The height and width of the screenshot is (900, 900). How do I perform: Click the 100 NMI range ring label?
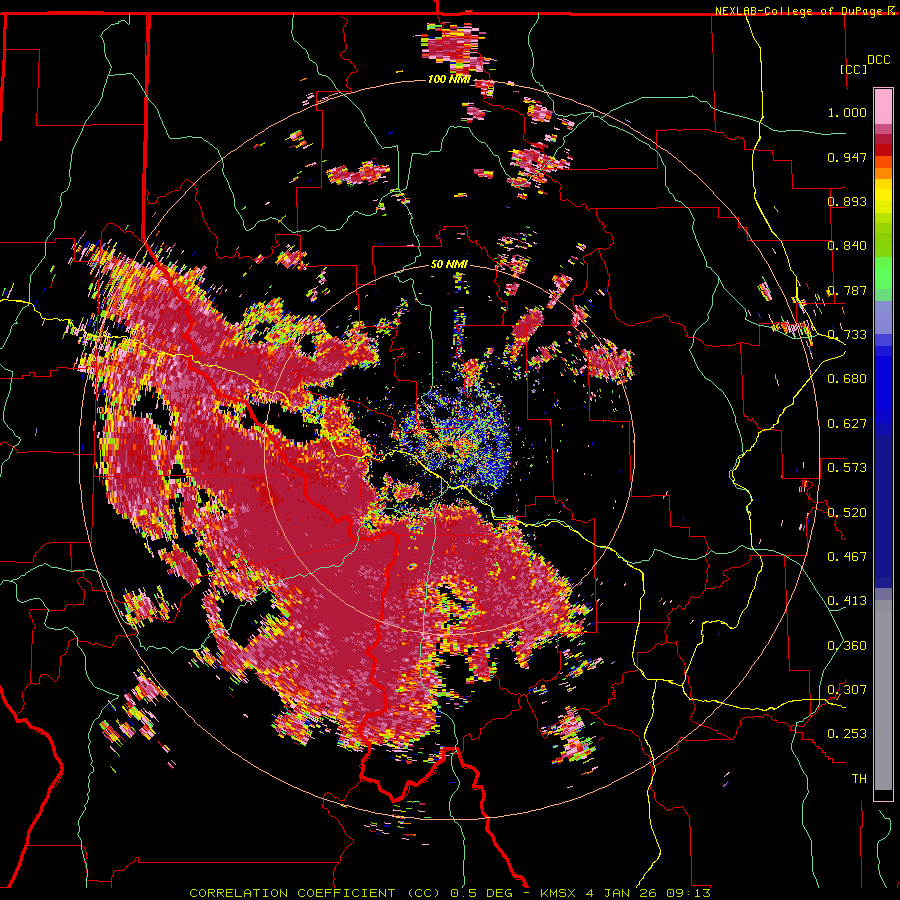449,79
